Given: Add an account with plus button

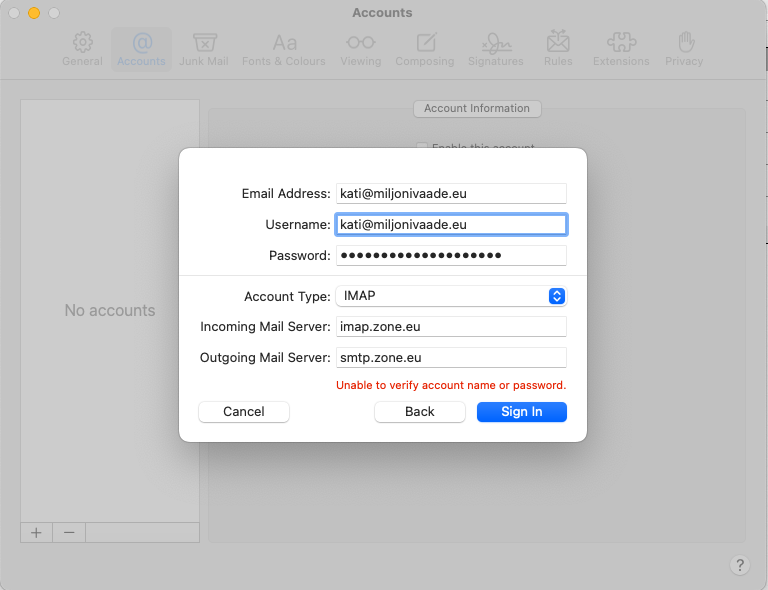Looking at the screenshot, I should (37, 533).
